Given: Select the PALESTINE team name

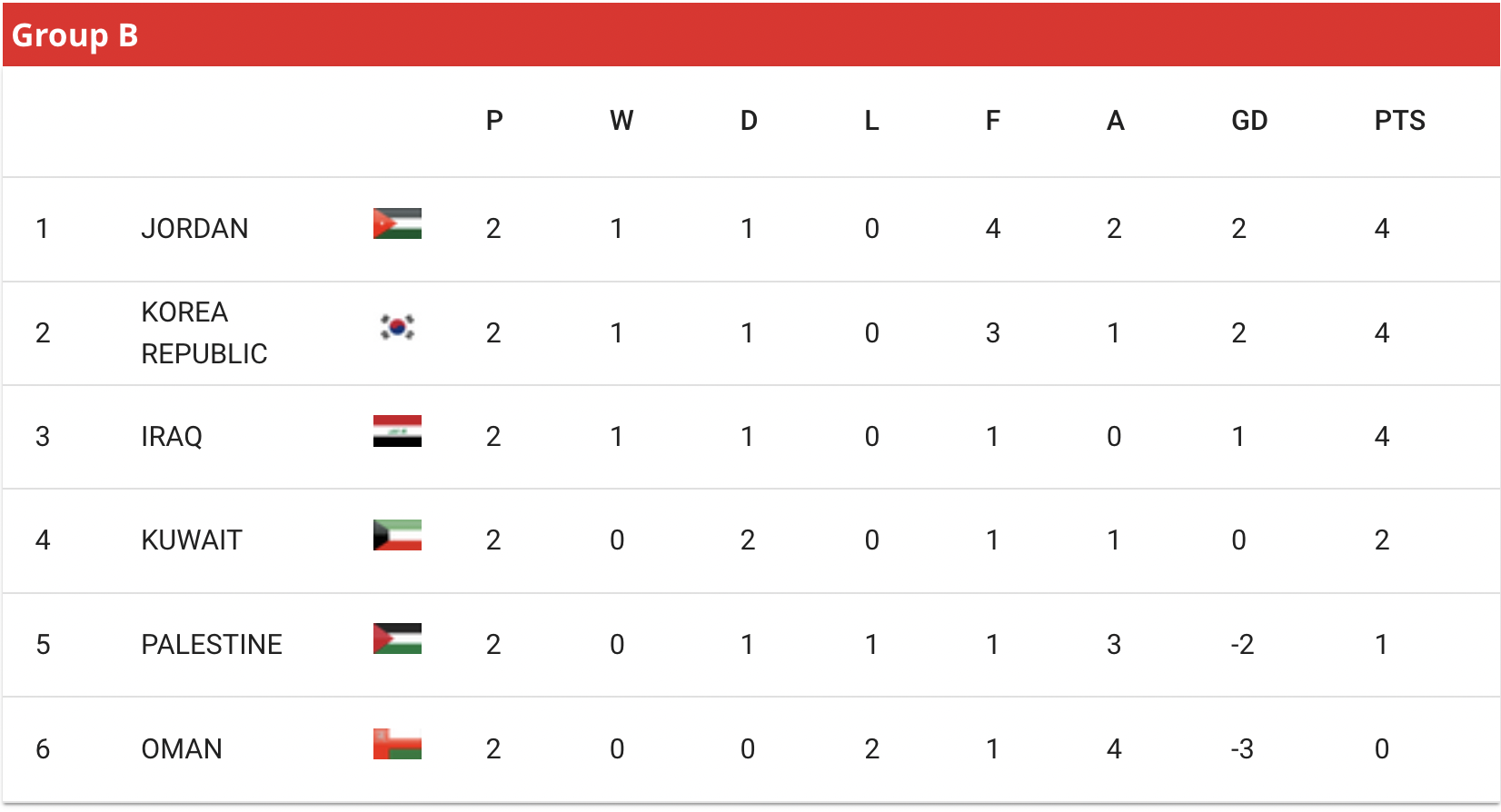Looking at the screenshot, I should click(x=212, y=644).
